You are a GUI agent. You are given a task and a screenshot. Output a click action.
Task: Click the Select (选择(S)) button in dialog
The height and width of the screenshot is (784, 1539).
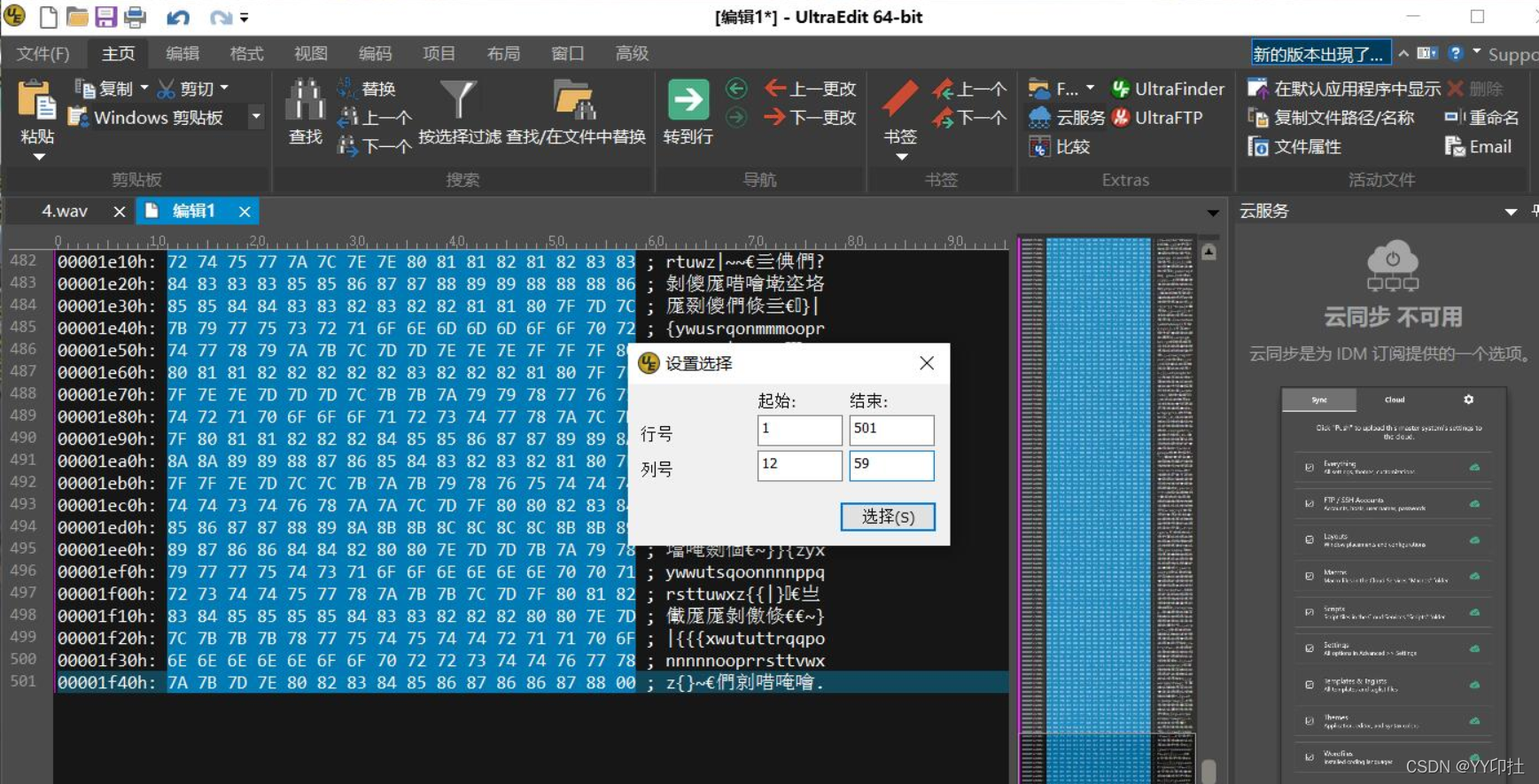[887, 516]
